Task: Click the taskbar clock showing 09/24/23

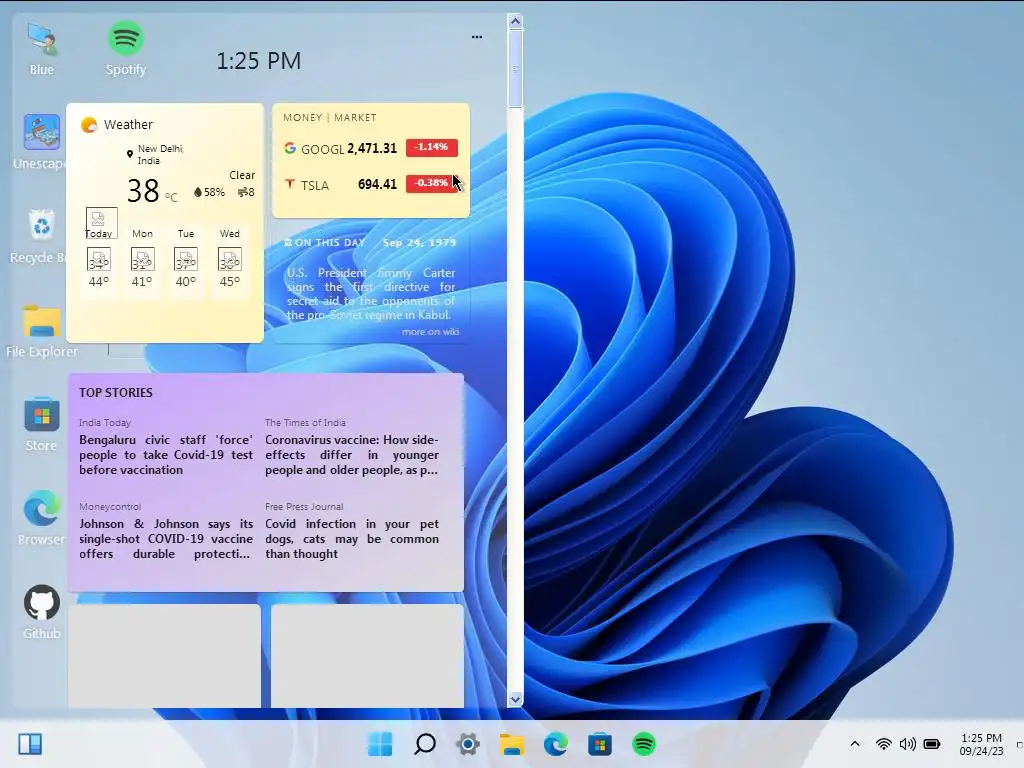Action: tap(981, 744)
